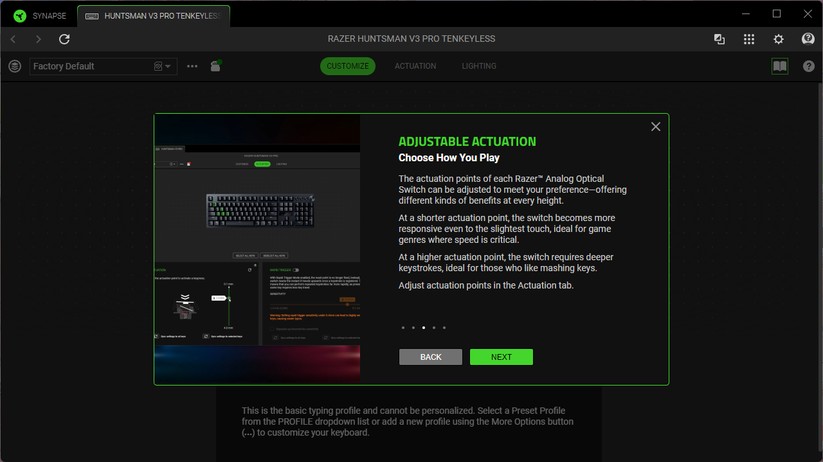This screenshot has width=823, height=462.
Task: Open the profile menu hamburger icon
Action: point(14,66)
